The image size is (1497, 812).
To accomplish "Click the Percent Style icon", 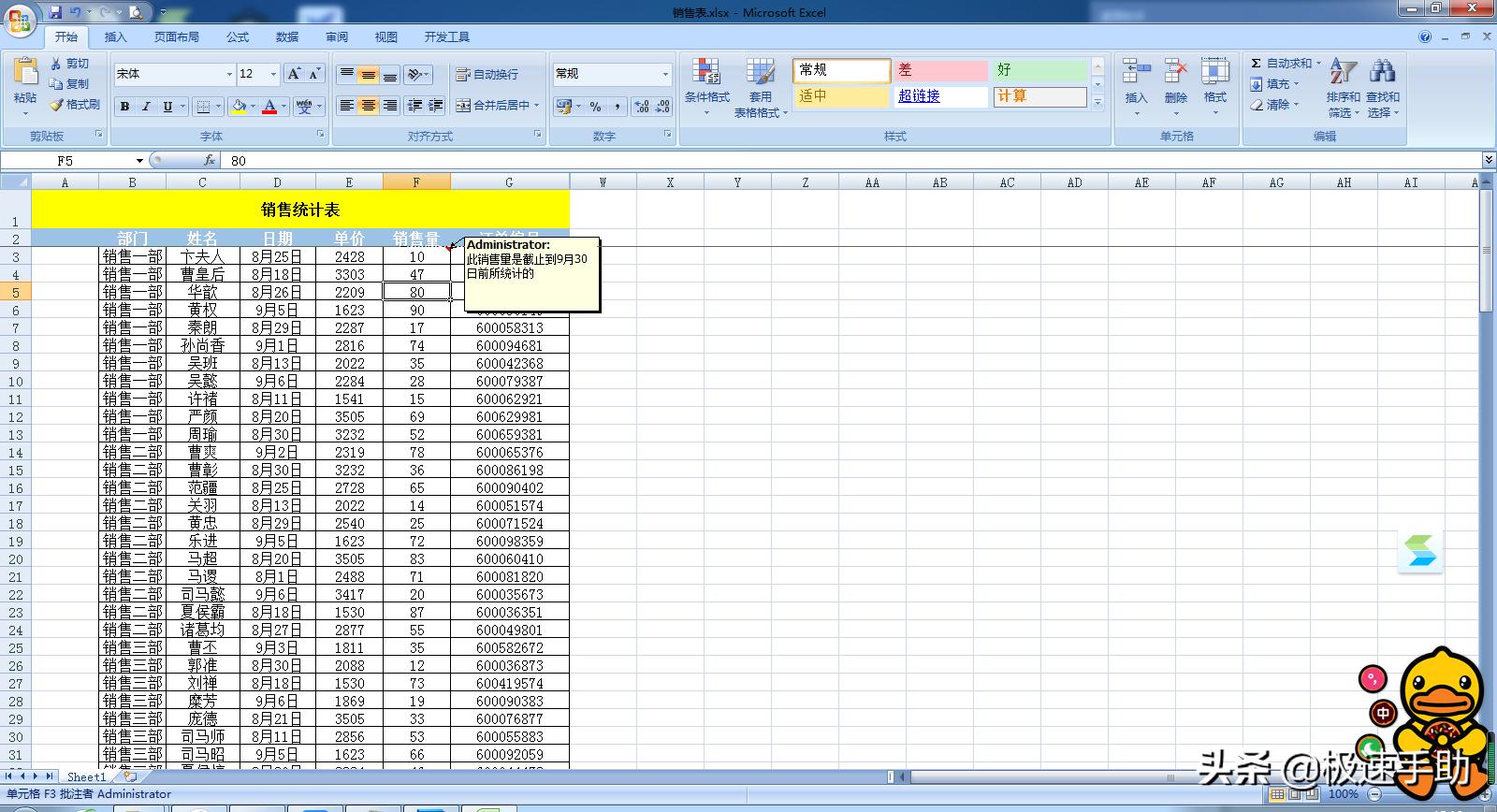I will tap(595, 107).
